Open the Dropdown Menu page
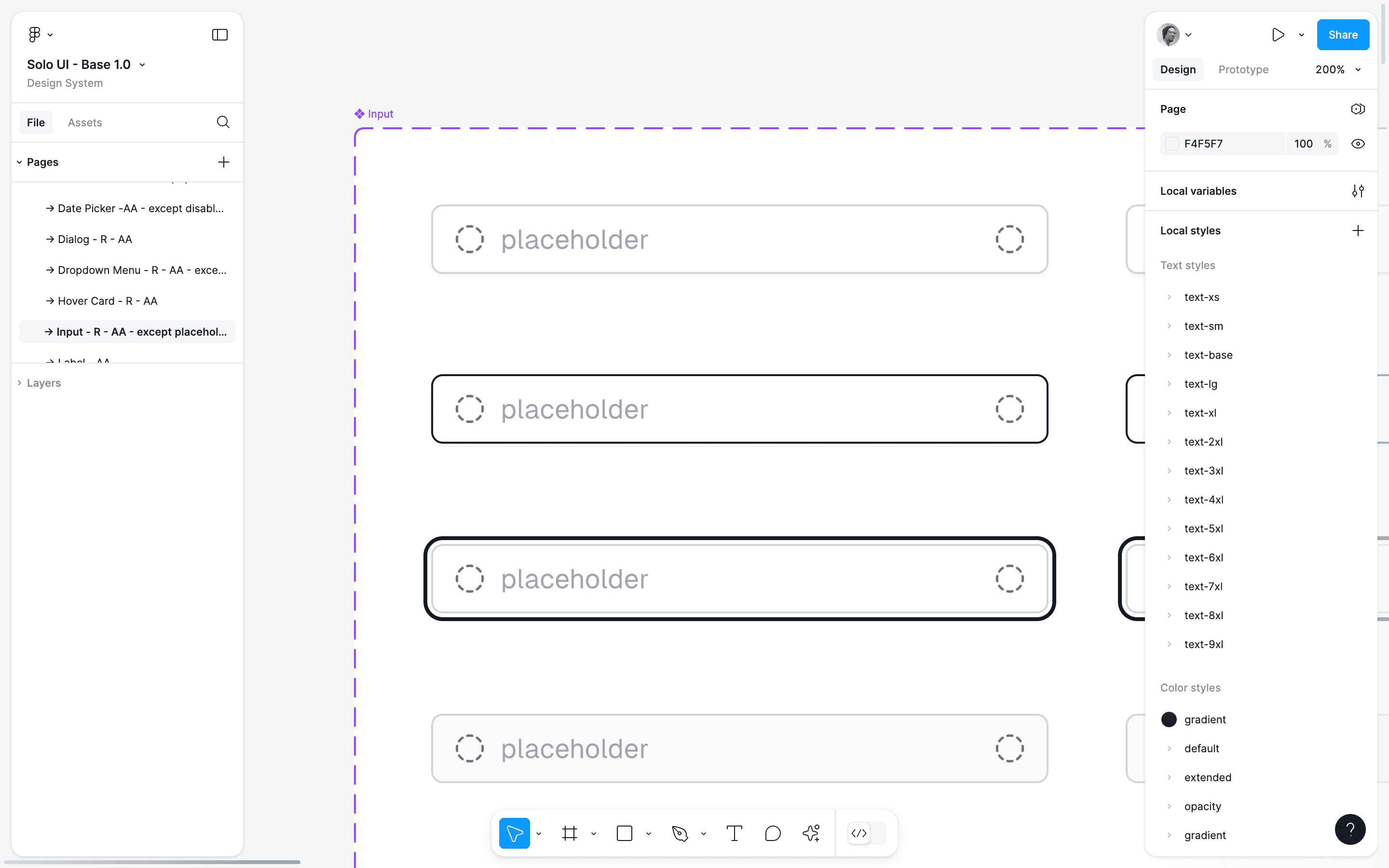Screen dimensions: 1389x868 pyautogui.click(x=127, y=270)
